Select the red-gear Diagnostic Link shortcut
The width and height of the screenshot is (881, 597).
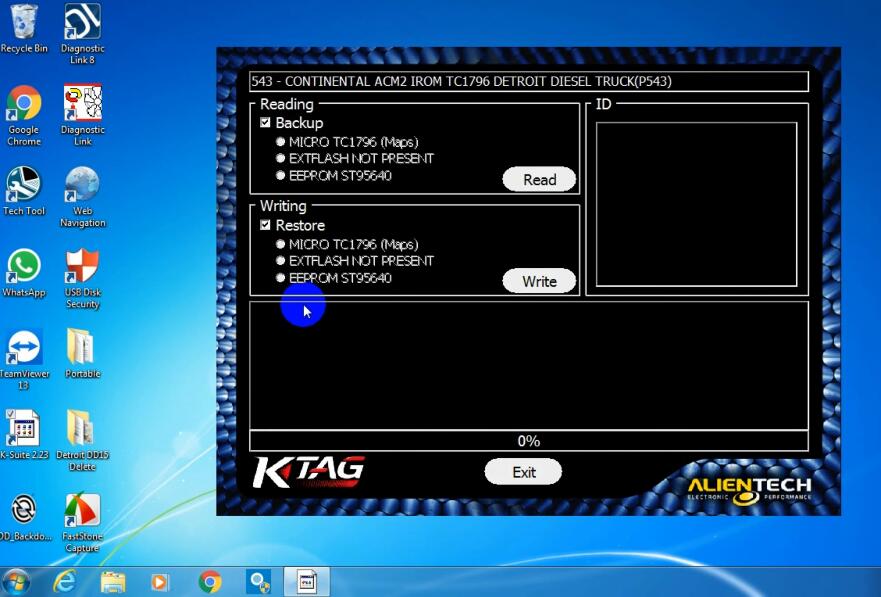pyautogui.click(x=82, y=115)
